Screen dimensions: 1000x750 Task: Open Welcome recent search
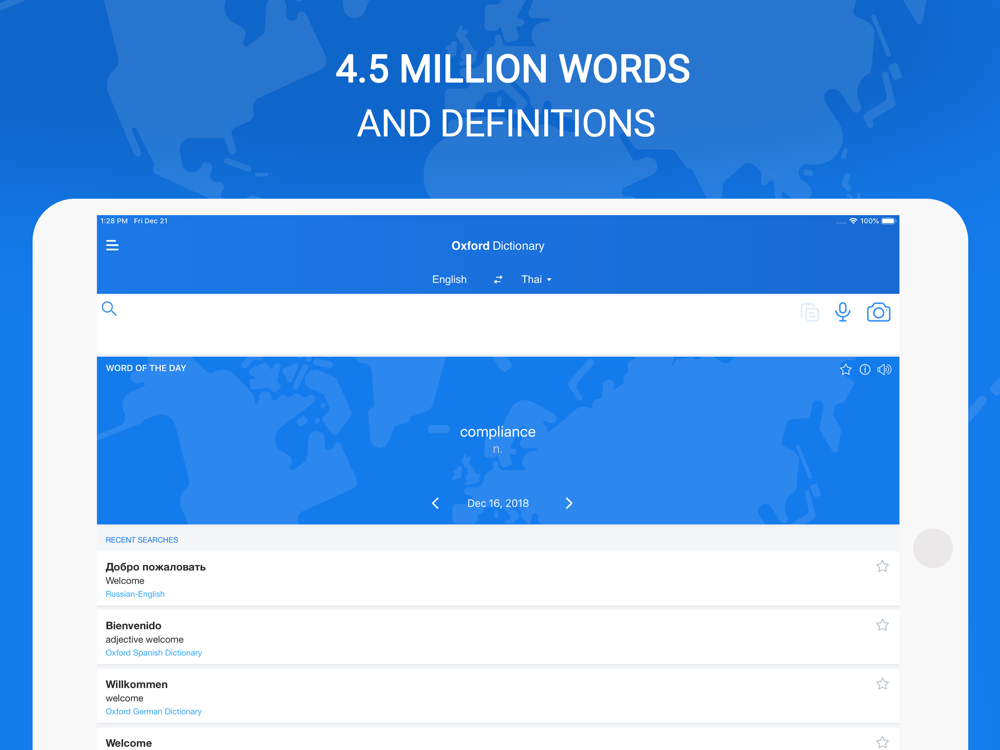point(498,739)
